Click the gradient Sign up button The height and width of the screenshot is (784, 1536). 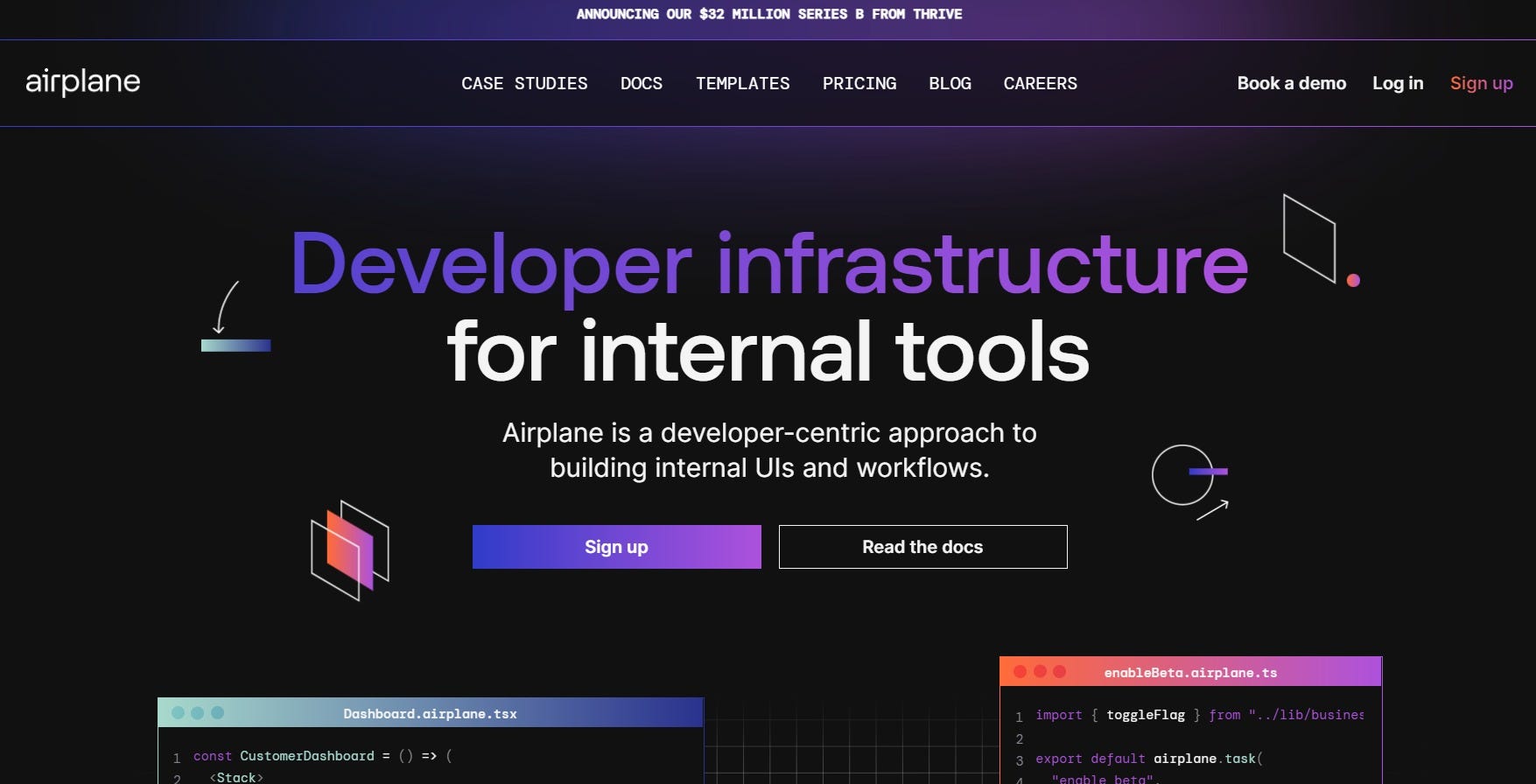pos(616,547)
